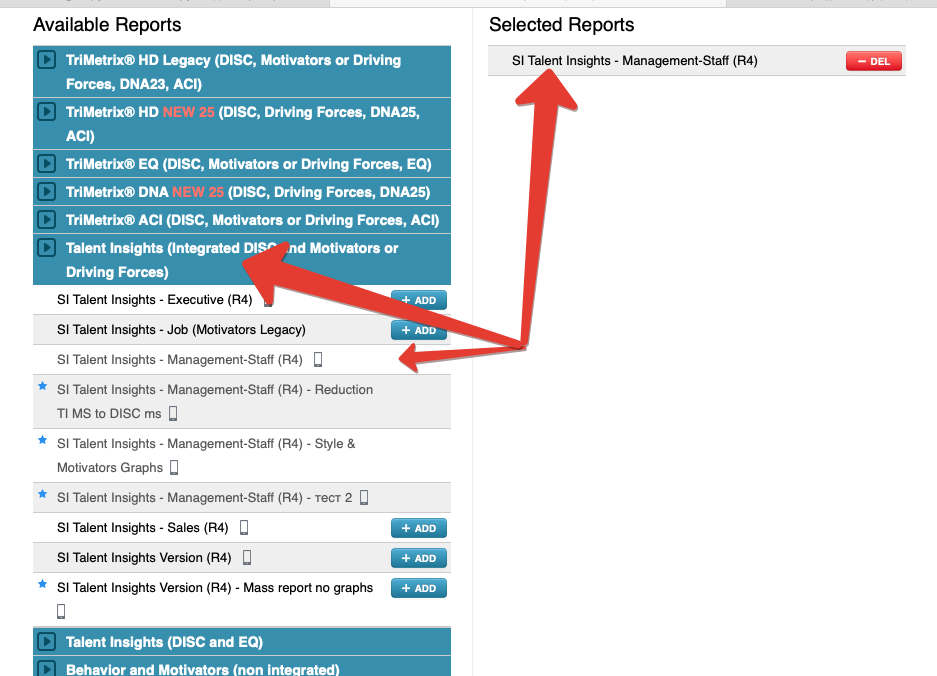This screenshot has height=676, width=937.
Task: Add Version (R4) Mass report no graphs
Action: tap(419, 588)
